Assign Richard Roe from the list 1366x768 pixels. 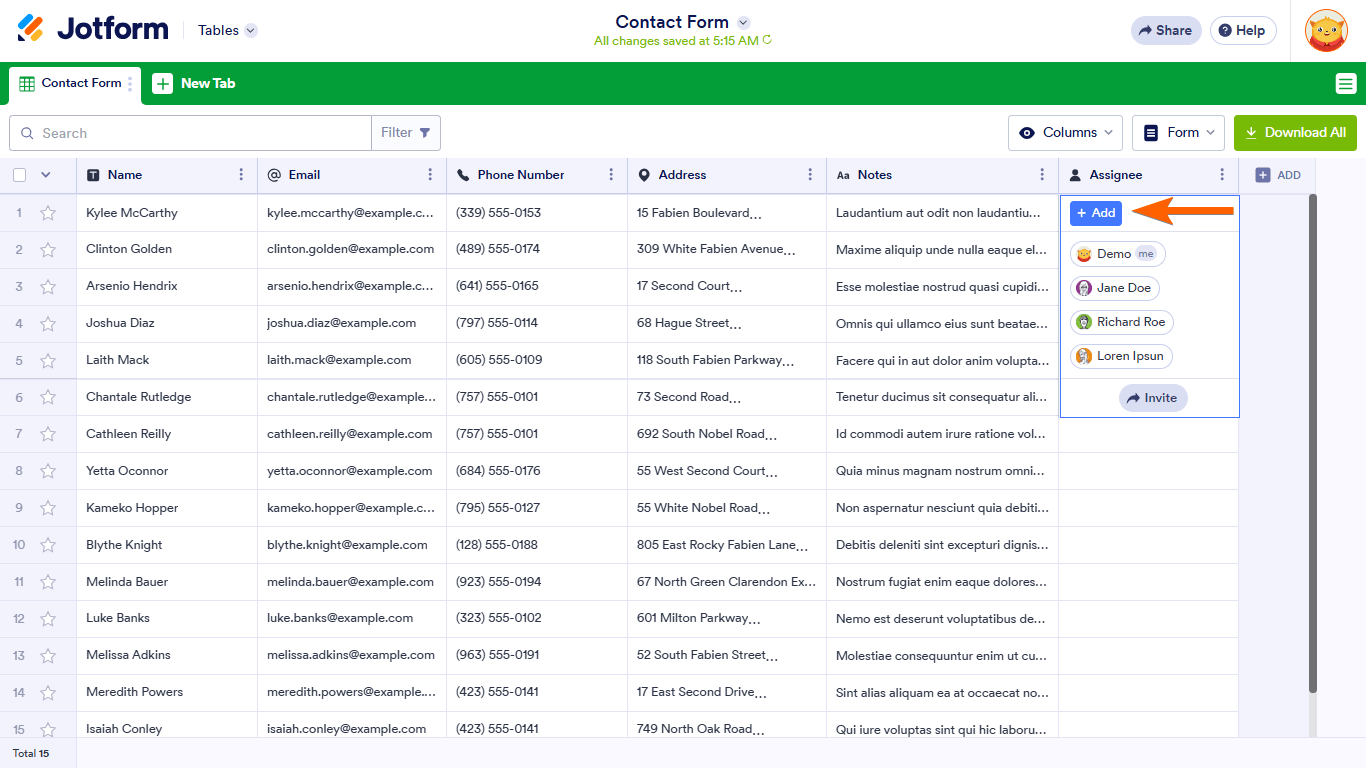coord(1122,322)
